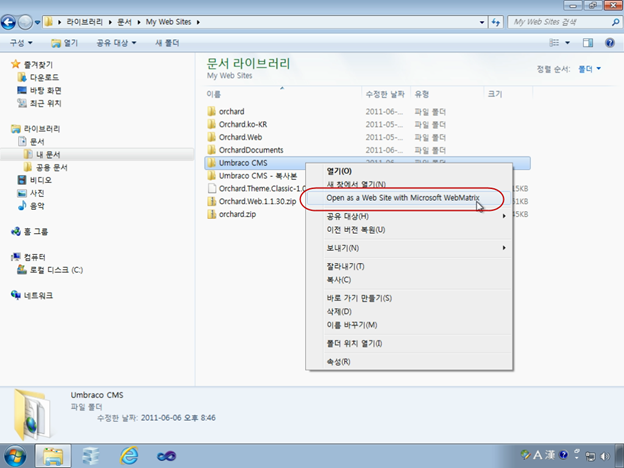624x468 pixels.
Task: Expand the address bar history dropdown arrow
Action: (482, 22)
